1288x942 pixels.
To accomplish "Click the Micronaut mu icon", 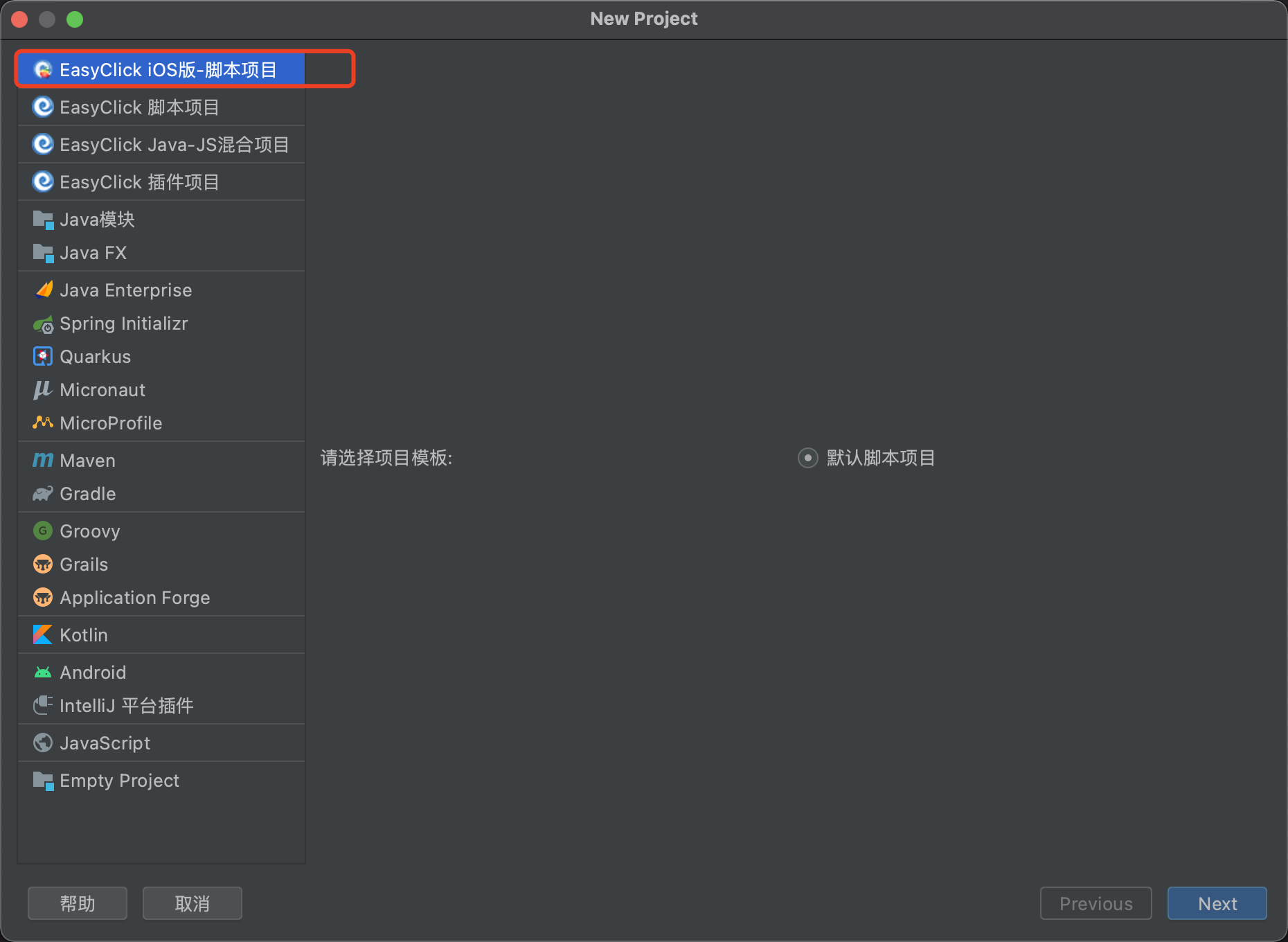I will coord(43,389).
